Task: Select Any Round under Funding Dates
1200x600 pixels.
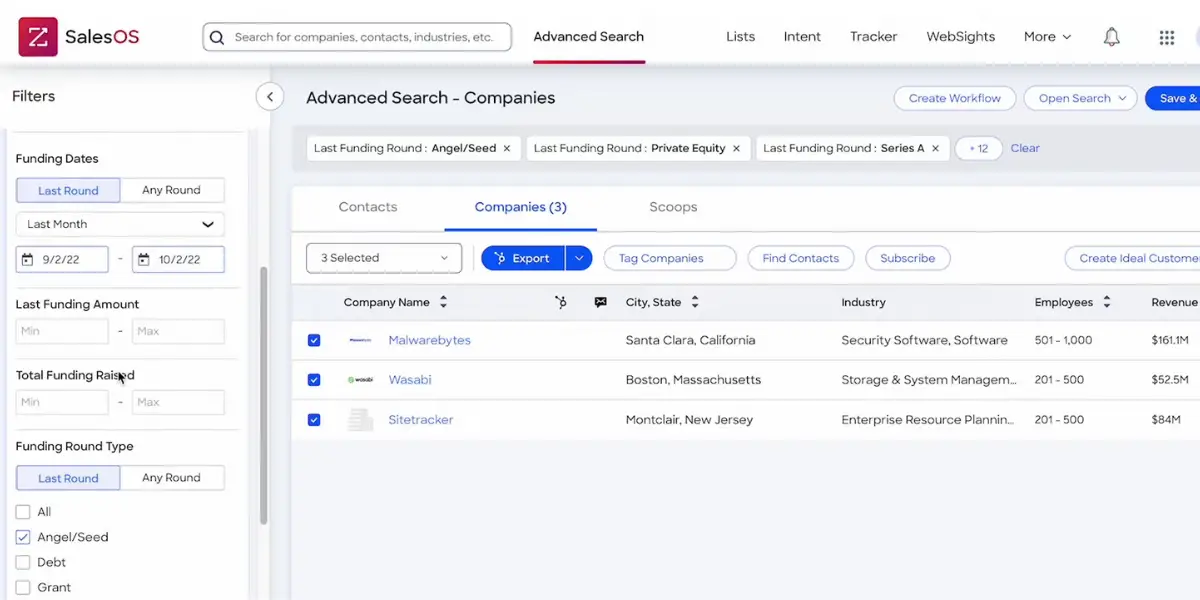Action: (172, 190)
